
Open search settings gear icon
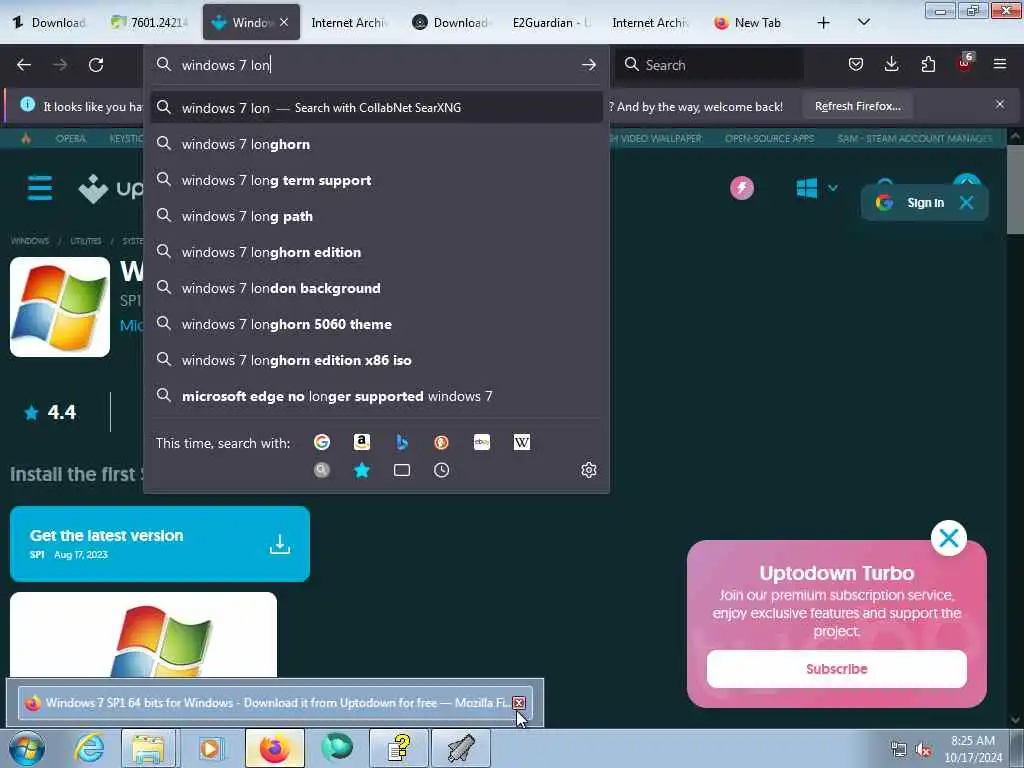coord(588,470)
